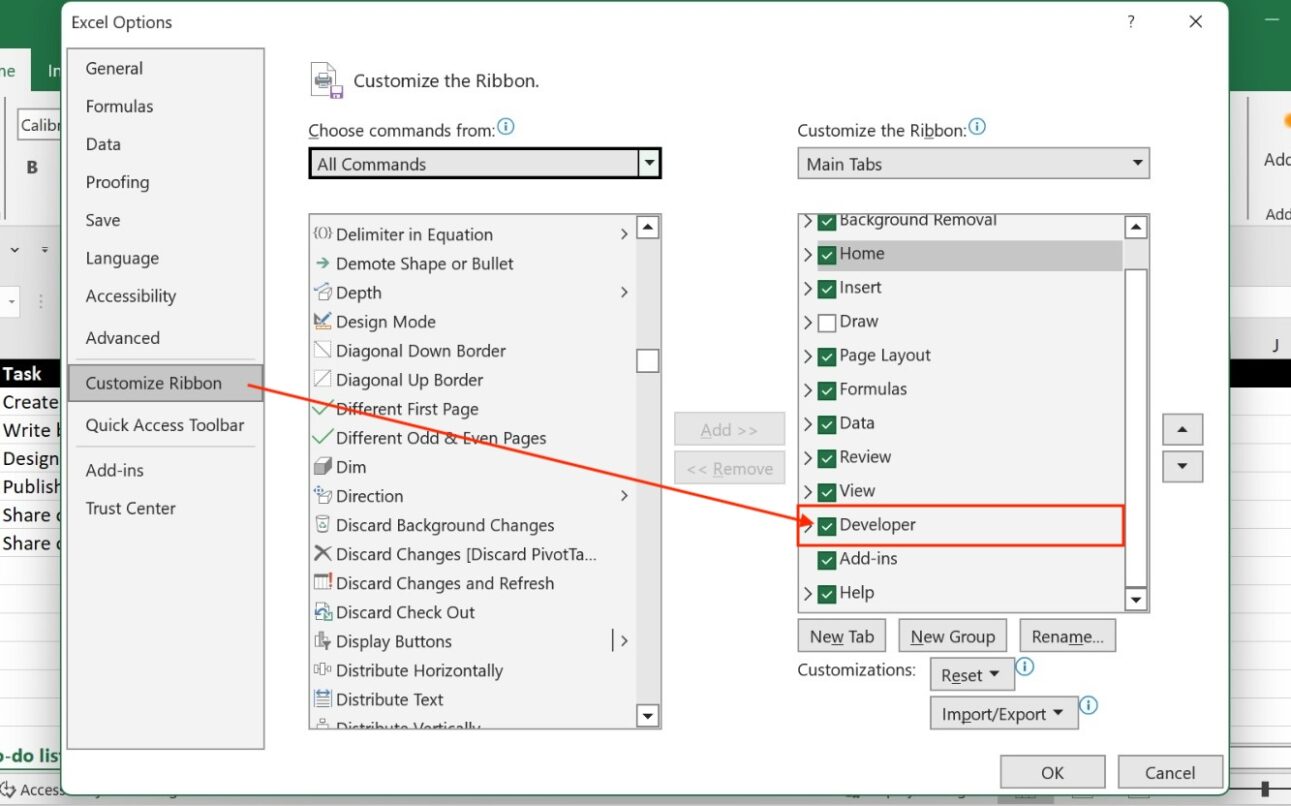The height and width of the screenshot is (806, 1291).
Task: Click the info icon next to Choose commands from
Action: [x=506, y=127]
